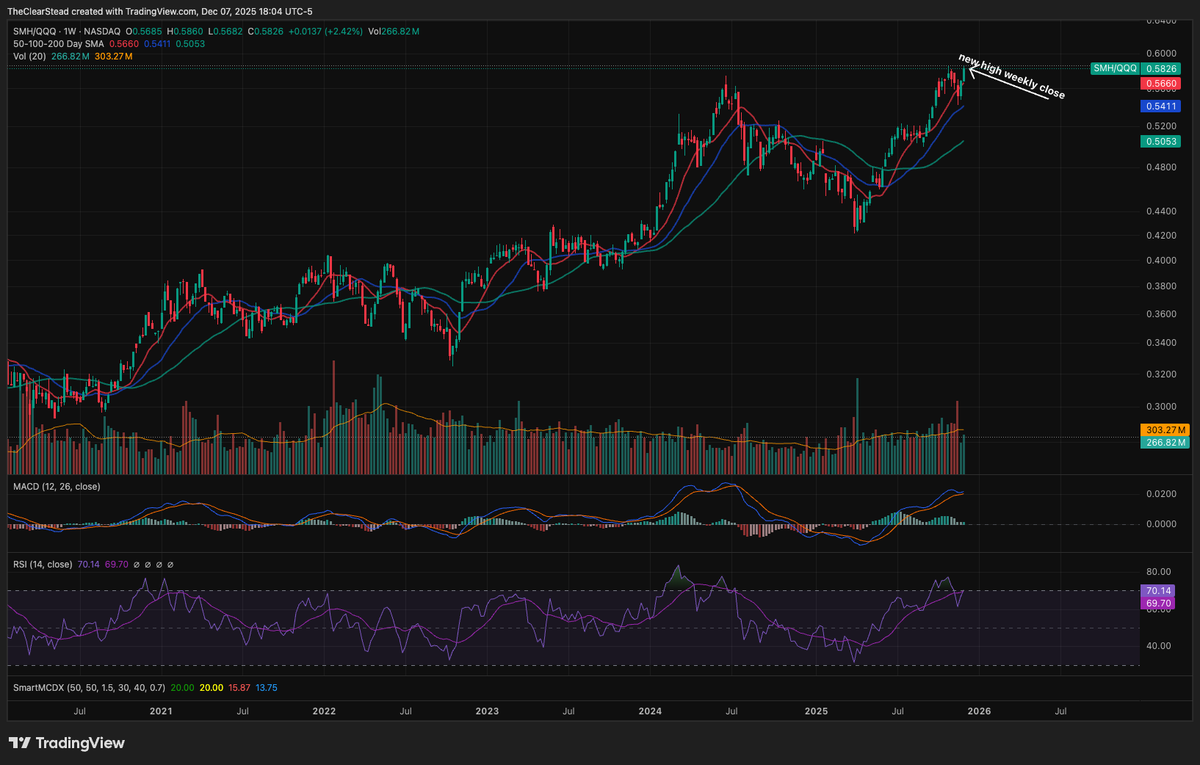Click the 0.5200 price axis label

tap(1161, 127)
